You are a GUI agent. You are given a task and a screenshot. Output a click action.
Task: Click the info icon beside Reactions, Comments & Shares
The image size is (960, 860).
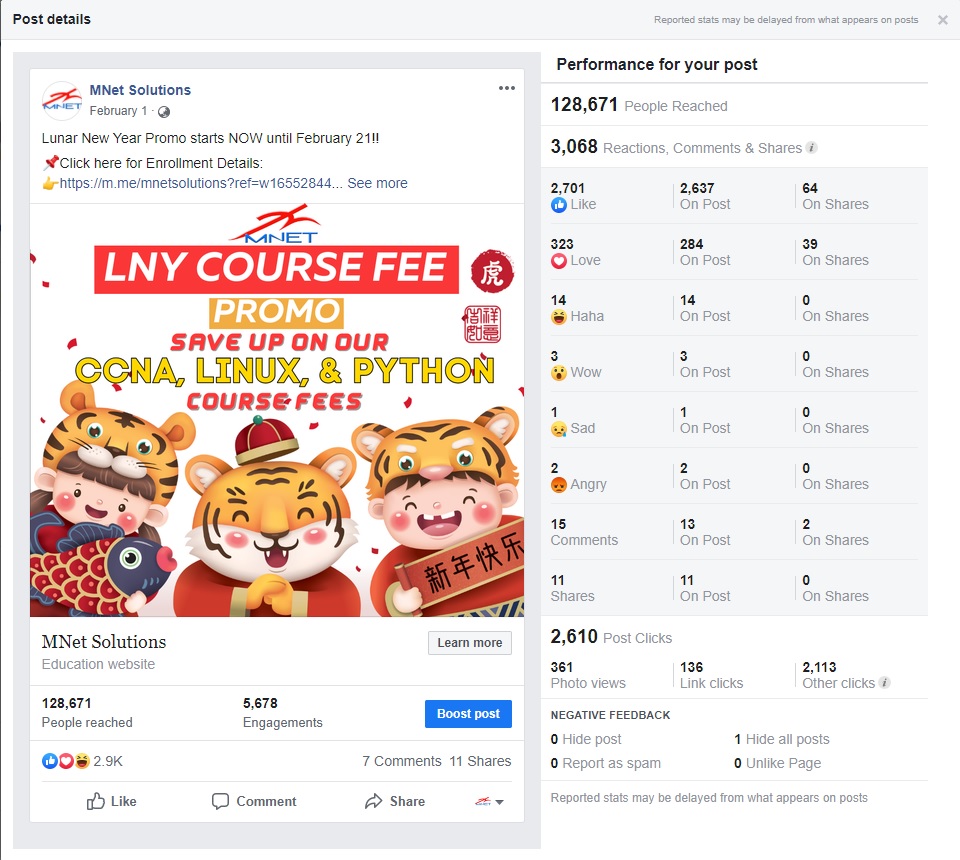pyautogui.click(x=811, y=148)
